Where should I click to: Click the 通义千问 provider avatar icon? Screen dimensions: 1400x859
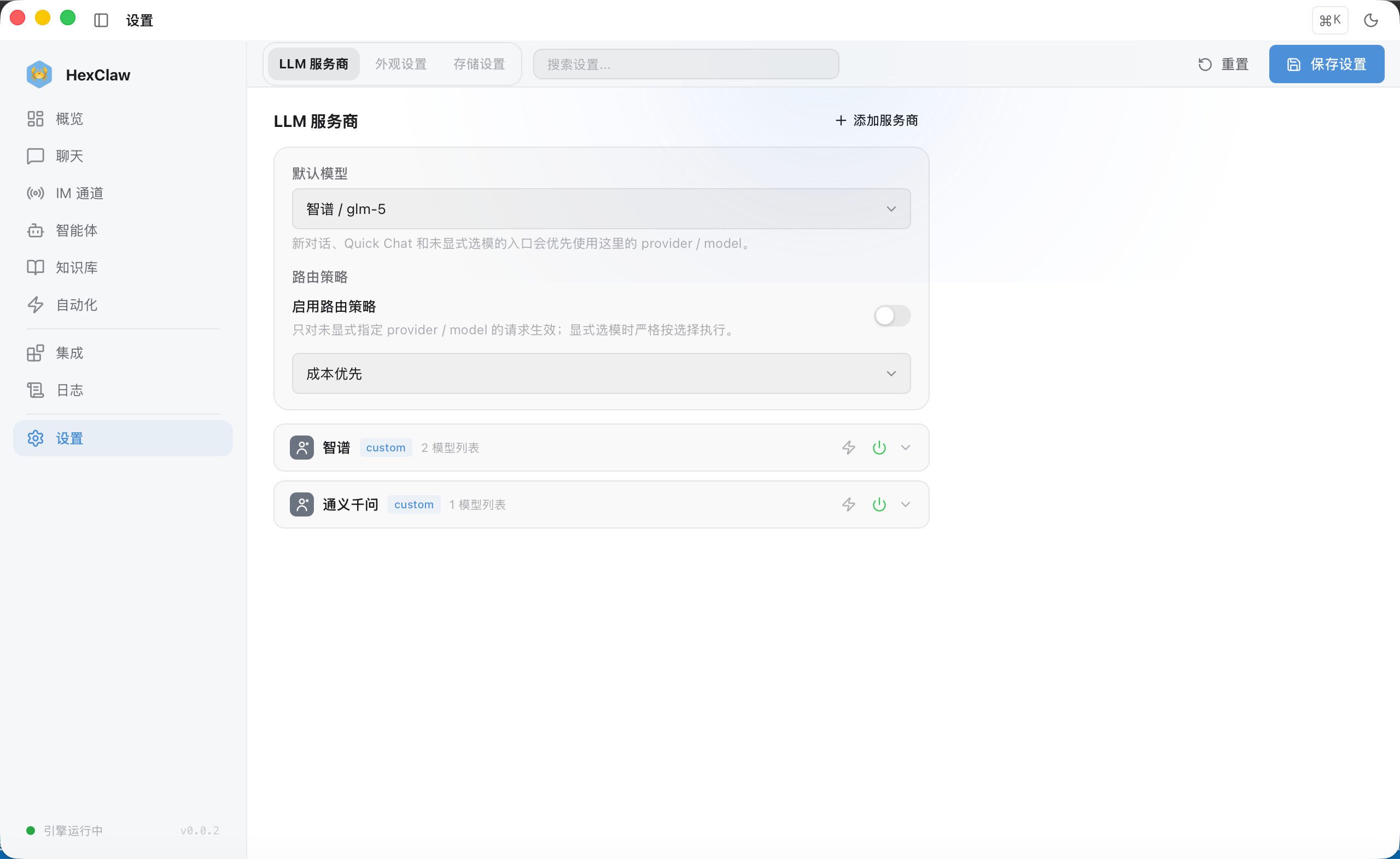[302, 504]
